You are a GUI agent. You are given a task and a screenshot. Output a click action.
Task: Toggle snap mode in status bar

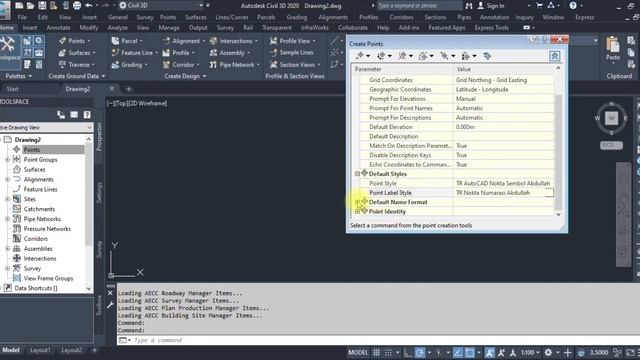click(388, 352)
